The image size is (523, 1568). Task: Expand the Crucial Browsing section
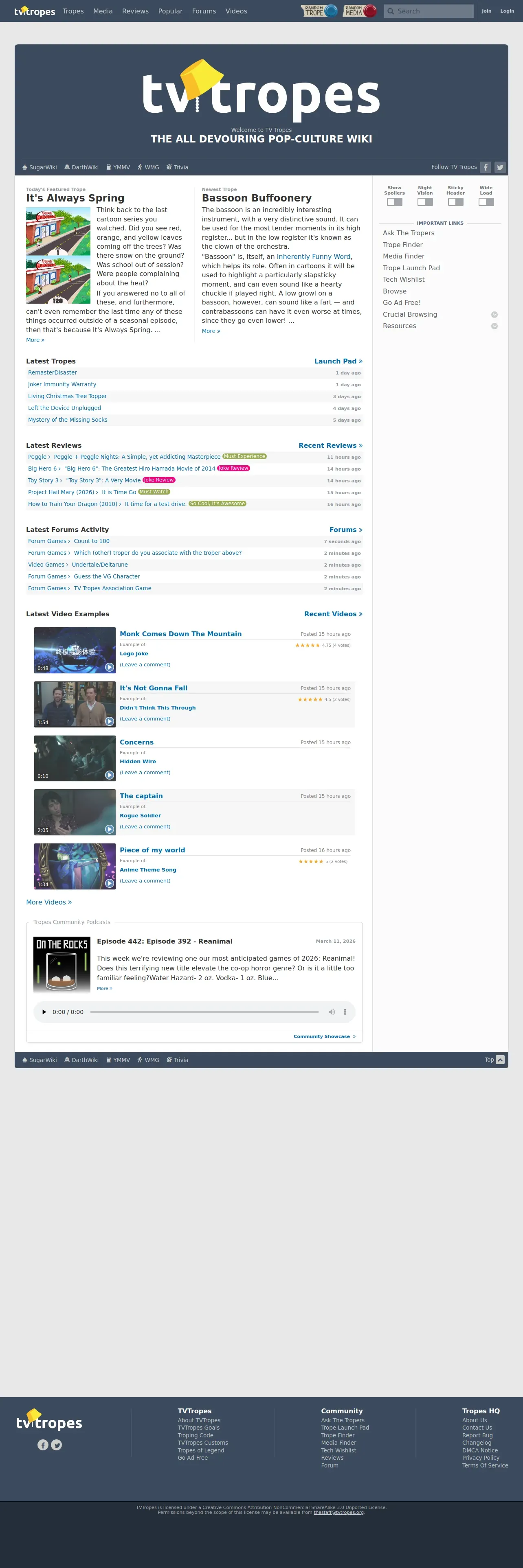coord(494,315)
